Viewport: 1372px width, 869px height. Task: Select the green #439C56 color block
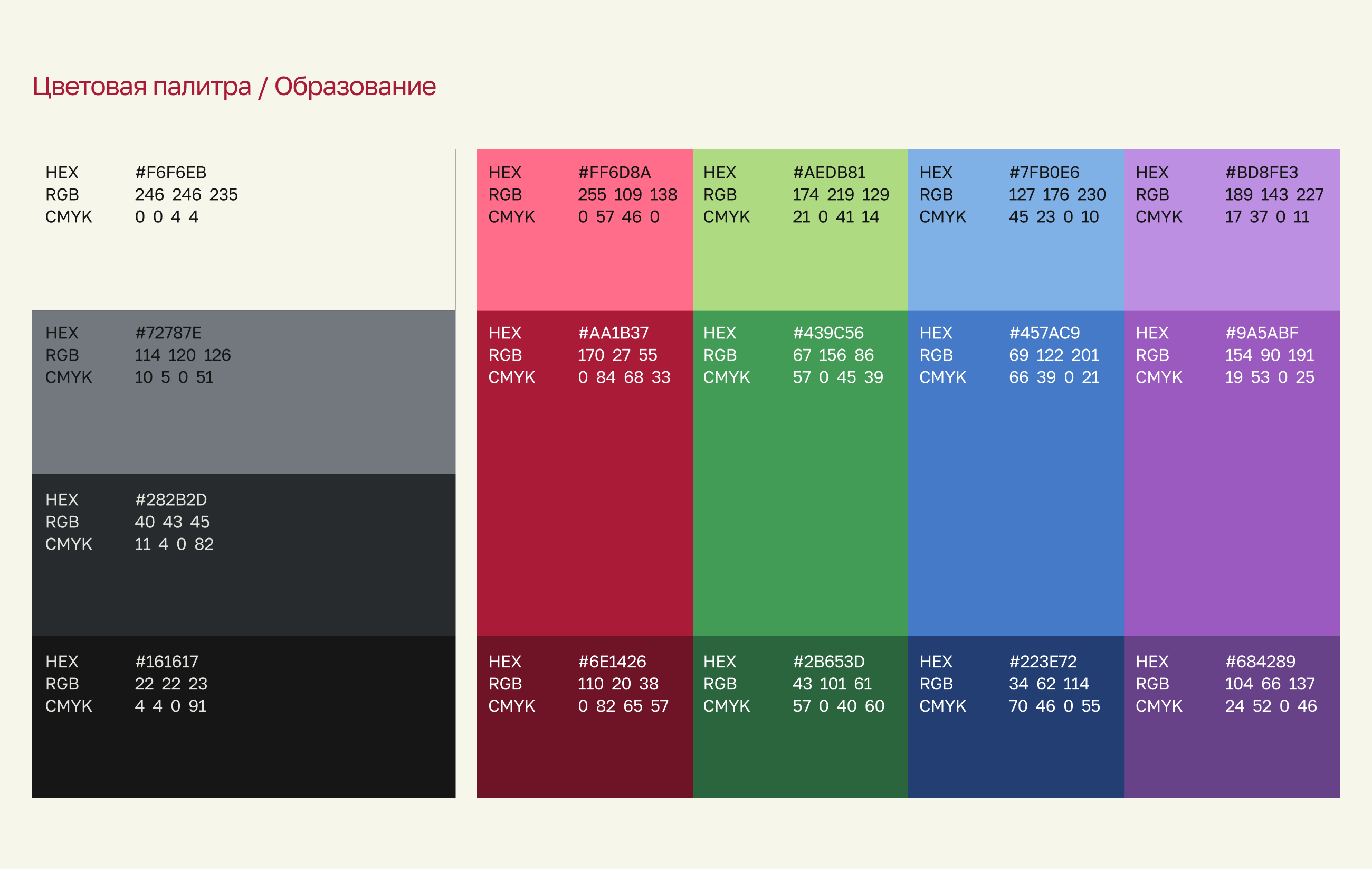point(800,502)
